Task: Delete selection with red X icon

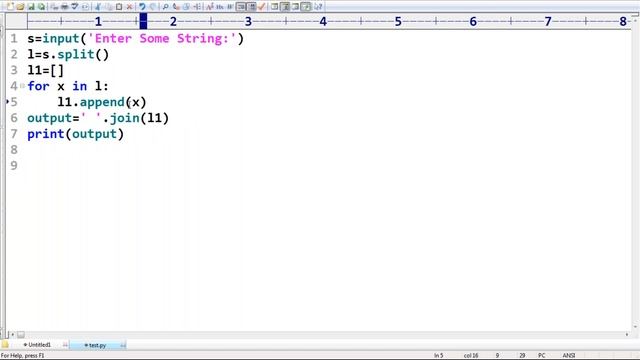Action: (x=129, y=7)
